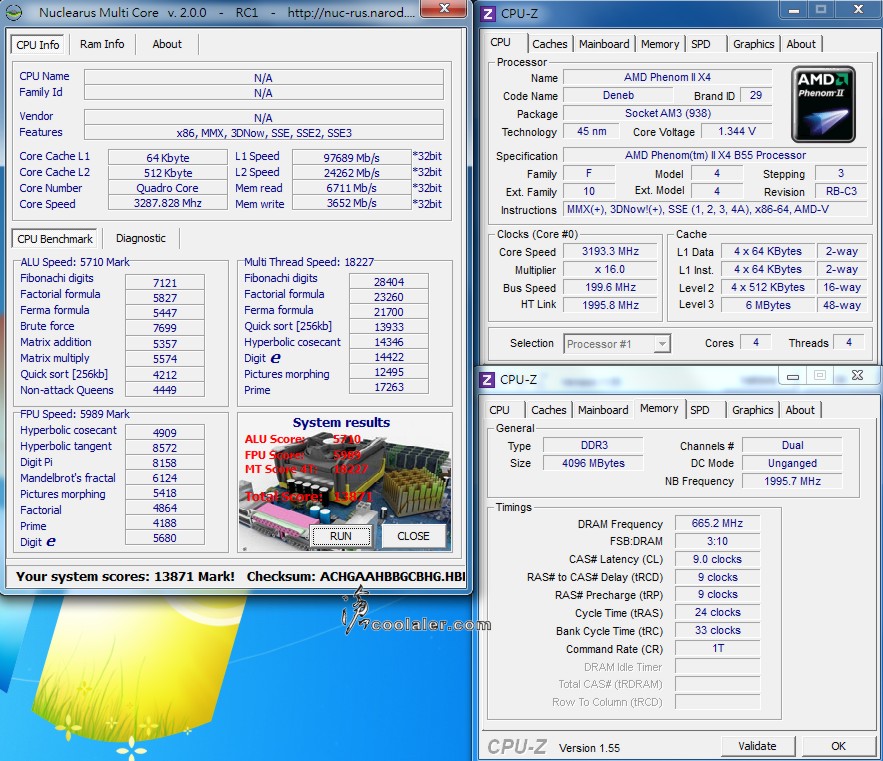This screenshot has width=883, height=761.
Task: Switch to the Diagnostic tab
Action: (x=141, y=238)
